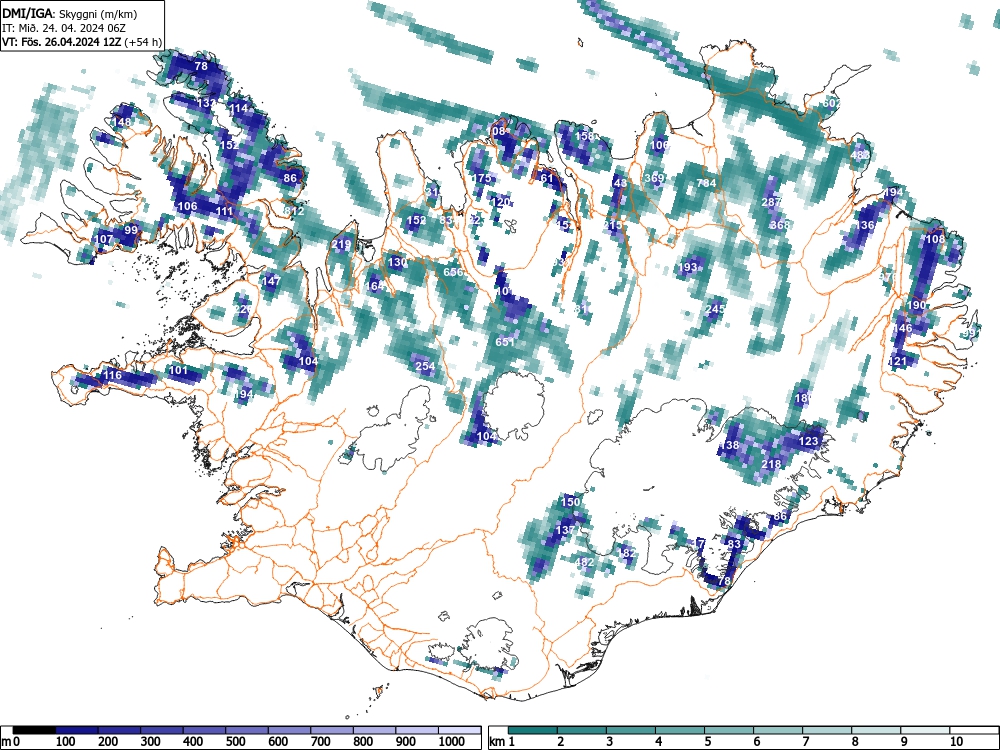Click the '812' visibility value on the map
Viewport: 1000px width, 750px height.
[294, 211]
